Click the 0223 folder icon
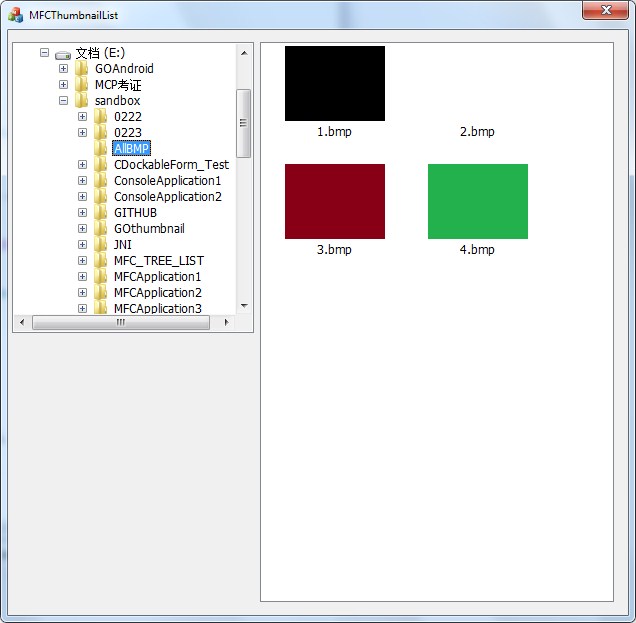This screenshot has width=636, height=623. click(101, 132)
